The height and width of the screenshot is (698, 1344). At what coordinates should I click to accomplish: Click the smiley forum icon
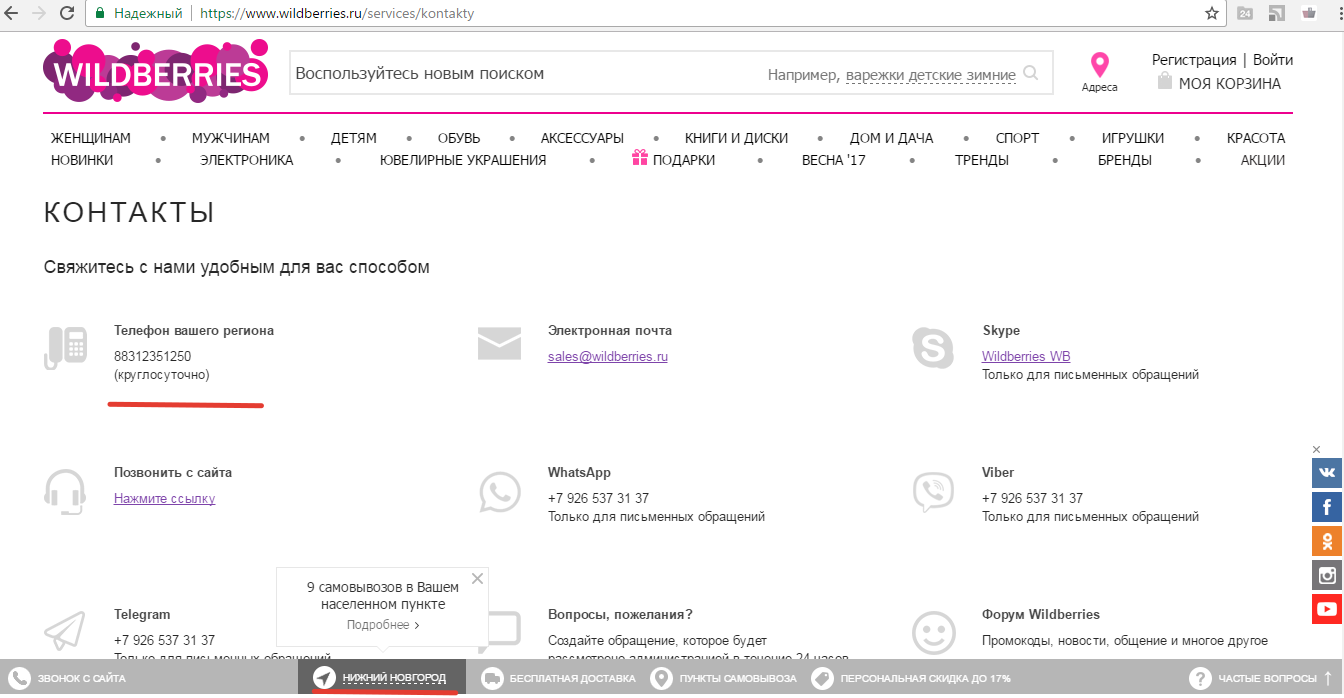934,633
